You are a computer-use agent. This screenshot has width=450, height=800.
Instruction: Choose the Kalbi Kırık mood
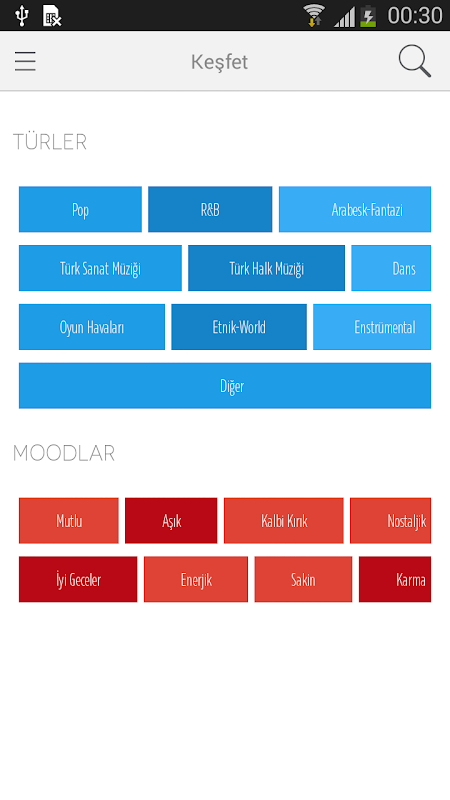(x=284, y=520)
